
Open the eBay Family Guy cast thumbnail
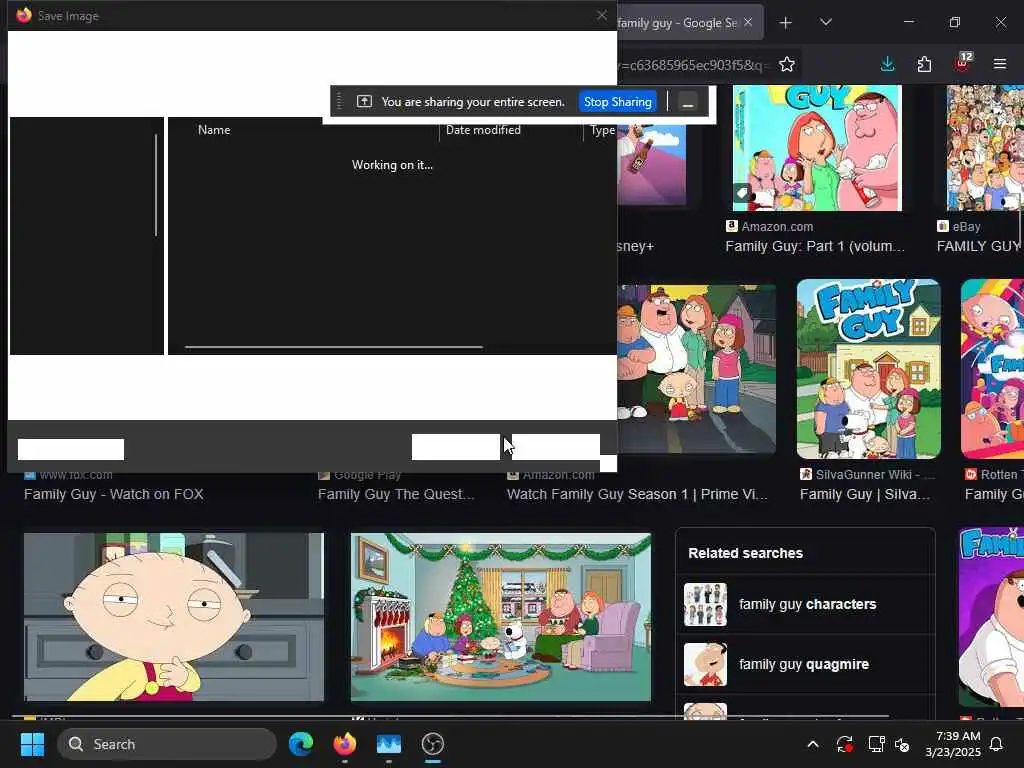(985, 148)
